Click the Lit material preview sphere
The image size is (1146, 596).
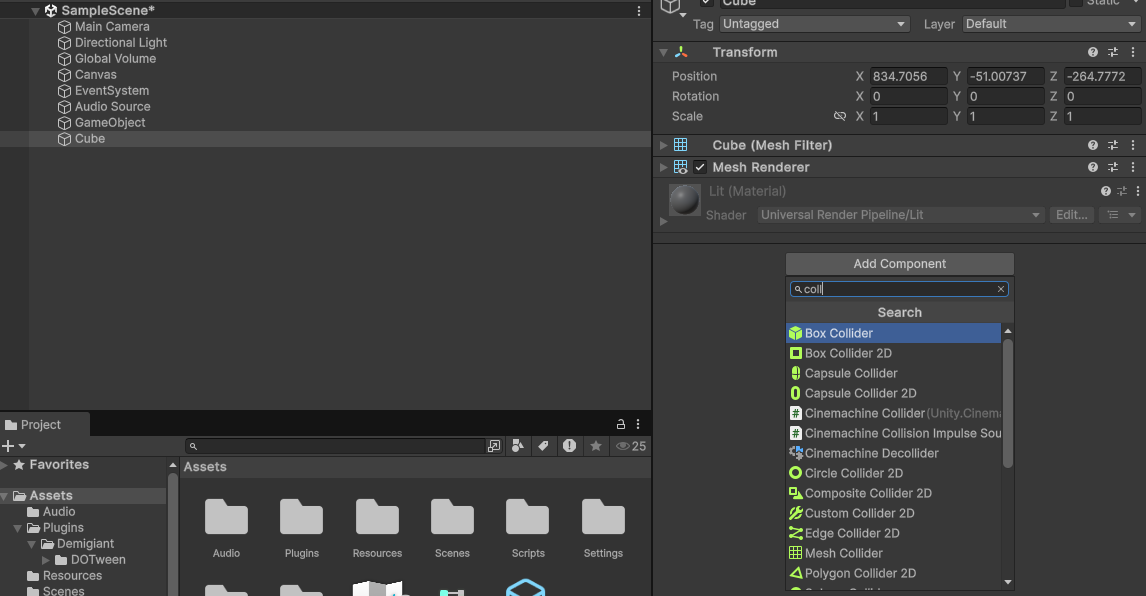684,199
